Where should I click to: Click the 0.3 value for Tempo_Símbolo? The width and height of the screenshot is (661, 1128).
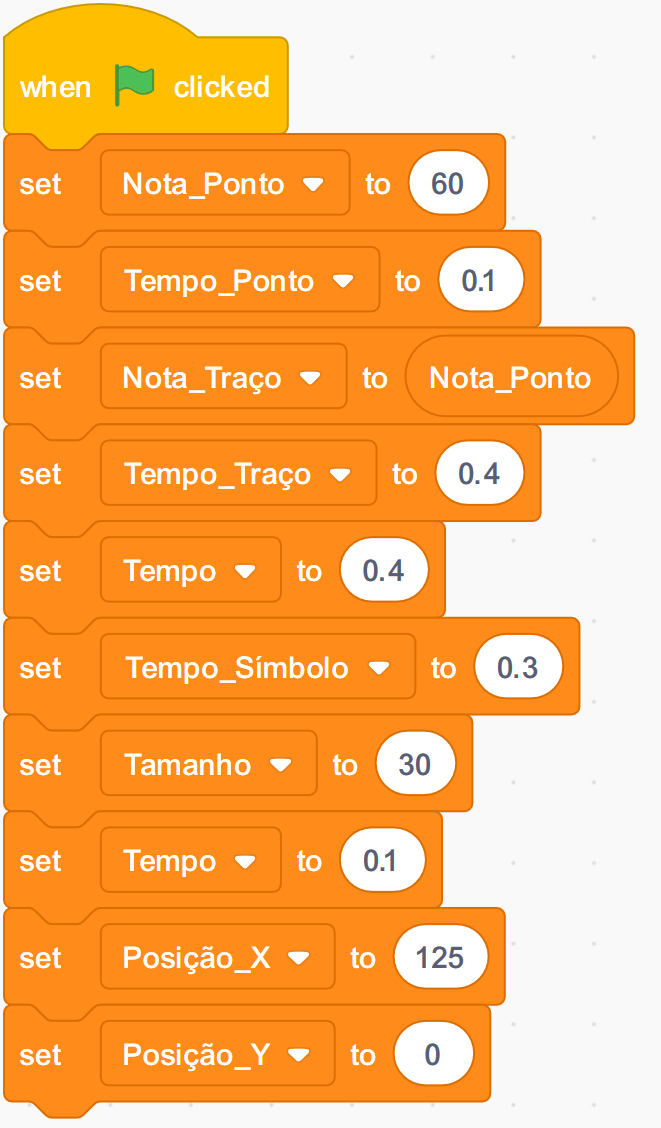(x=517, y=668)
